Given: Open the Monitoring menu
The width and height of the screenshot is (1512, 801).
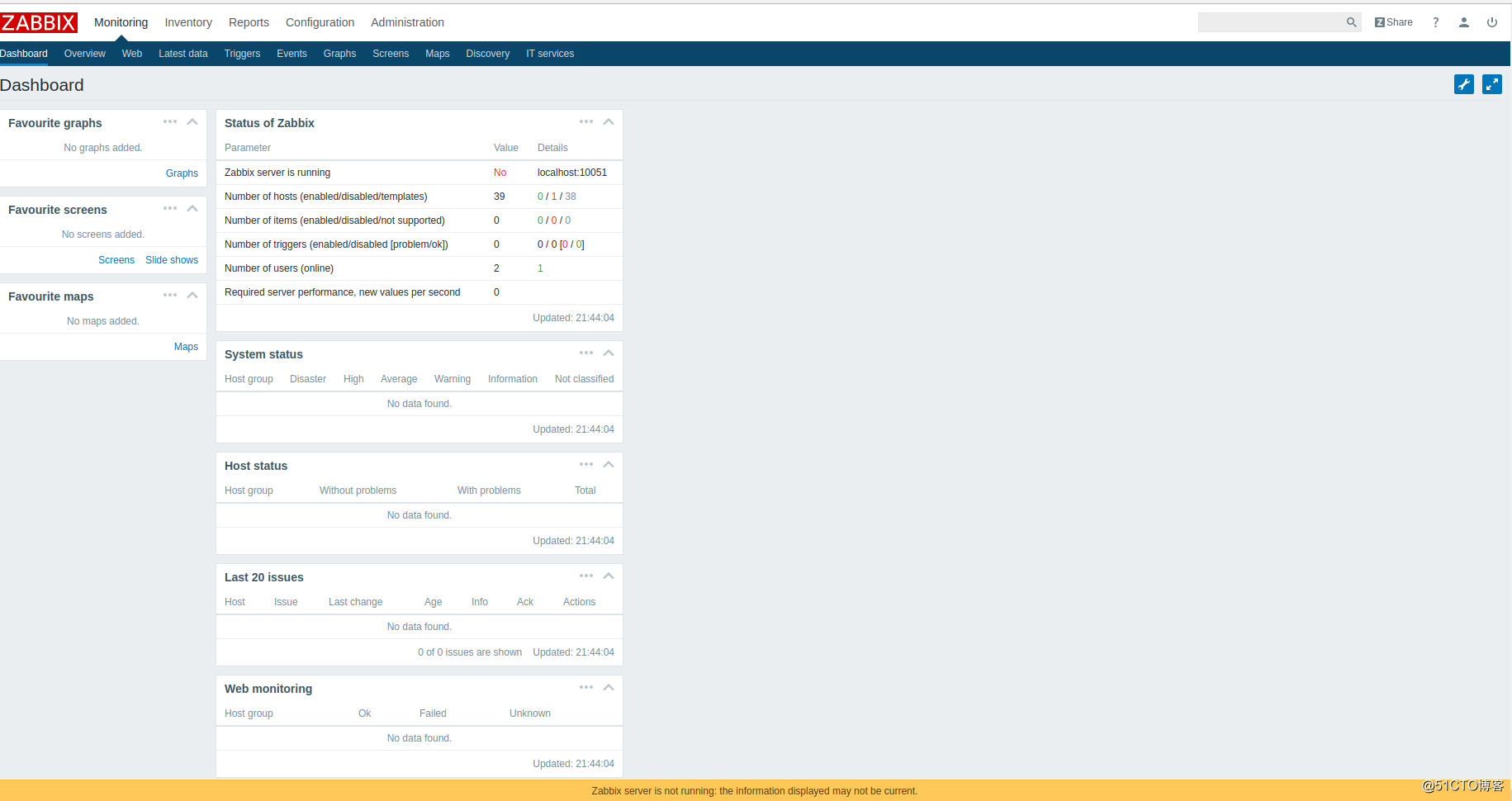Looking at the screenshot, I should [121, 22].
